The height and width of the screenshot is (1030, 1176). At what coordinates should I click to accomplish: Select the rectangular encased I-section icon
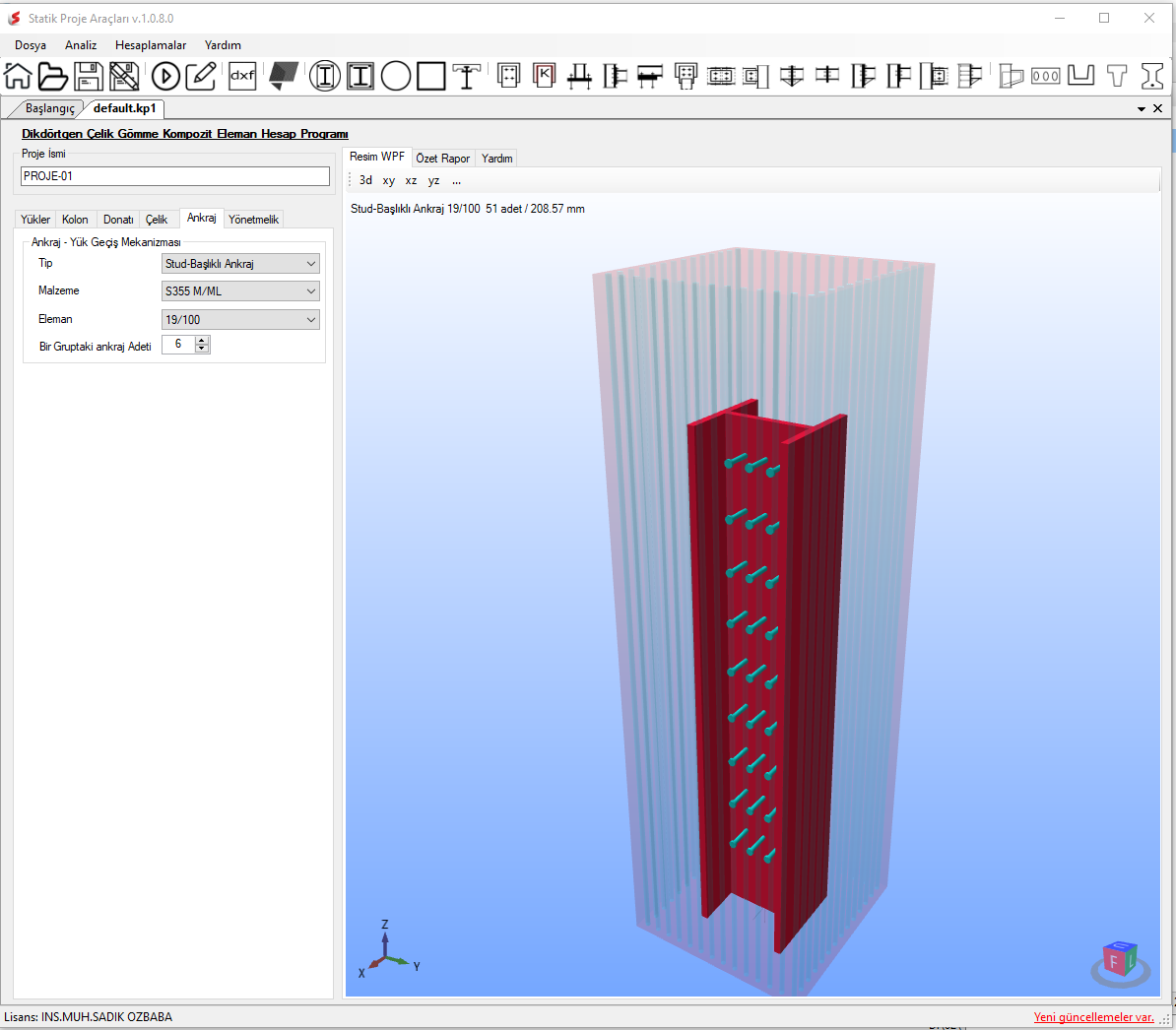(360, 76)
